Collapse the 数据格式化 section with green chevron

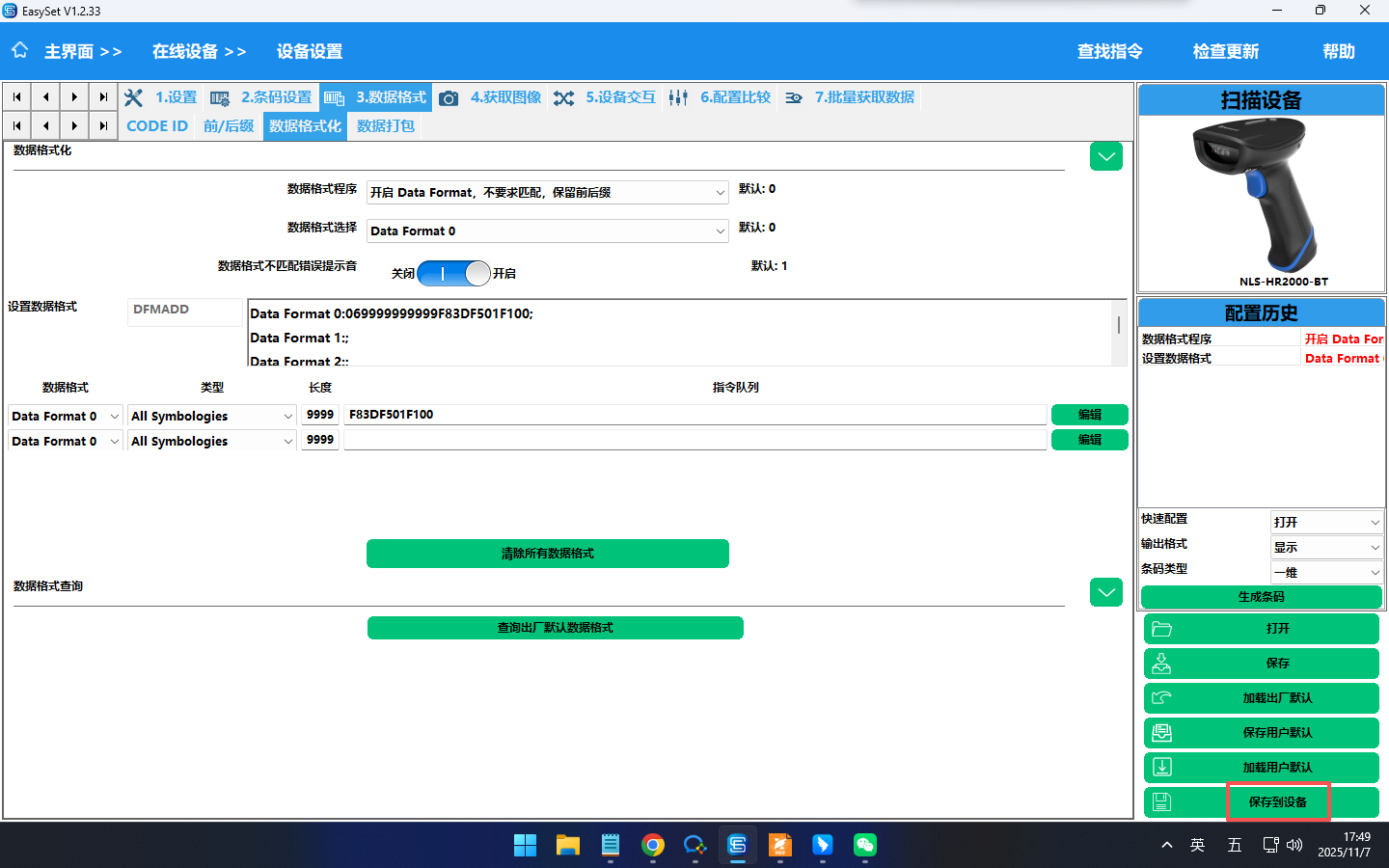pos(1105,156)
